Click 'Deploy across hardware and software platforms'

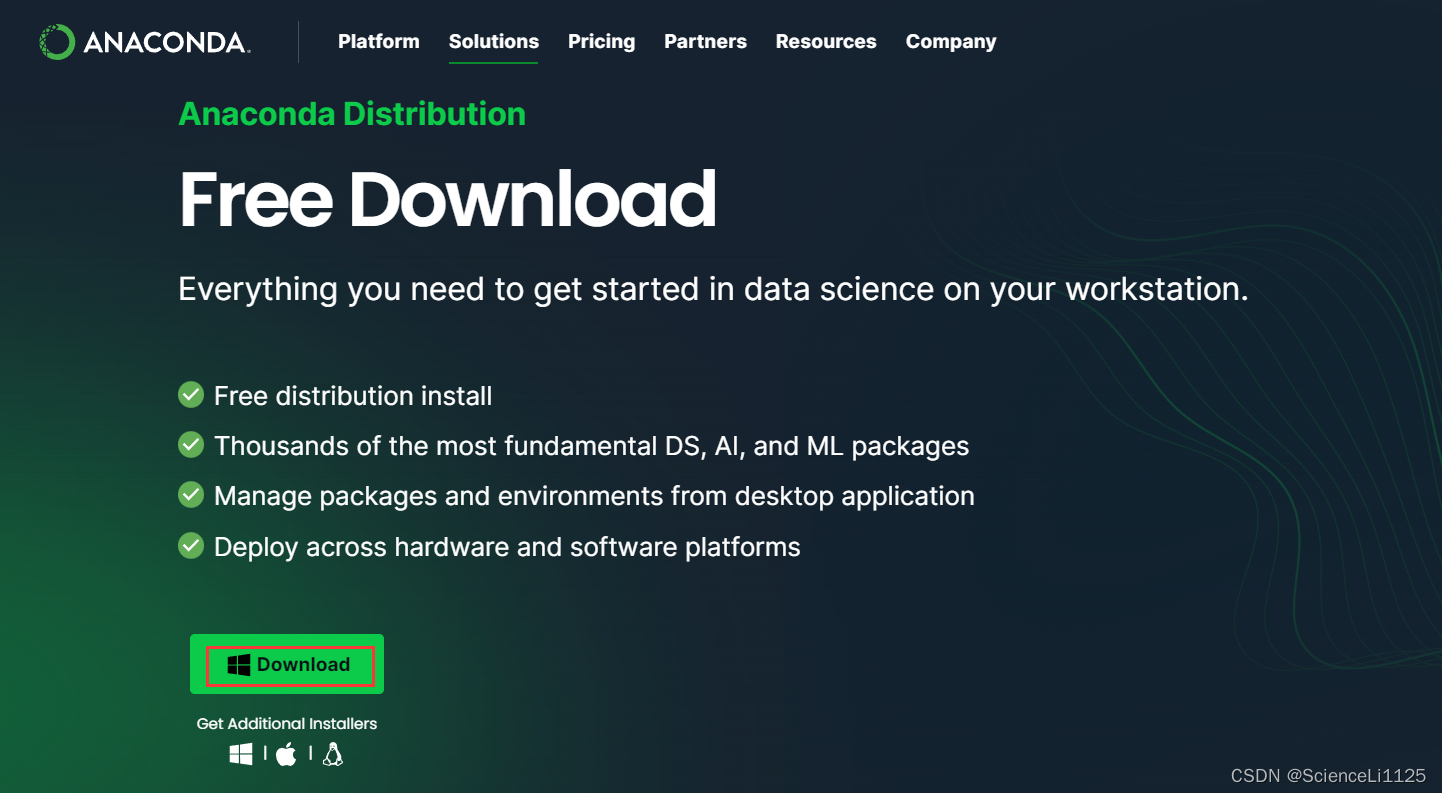point(507,547)
